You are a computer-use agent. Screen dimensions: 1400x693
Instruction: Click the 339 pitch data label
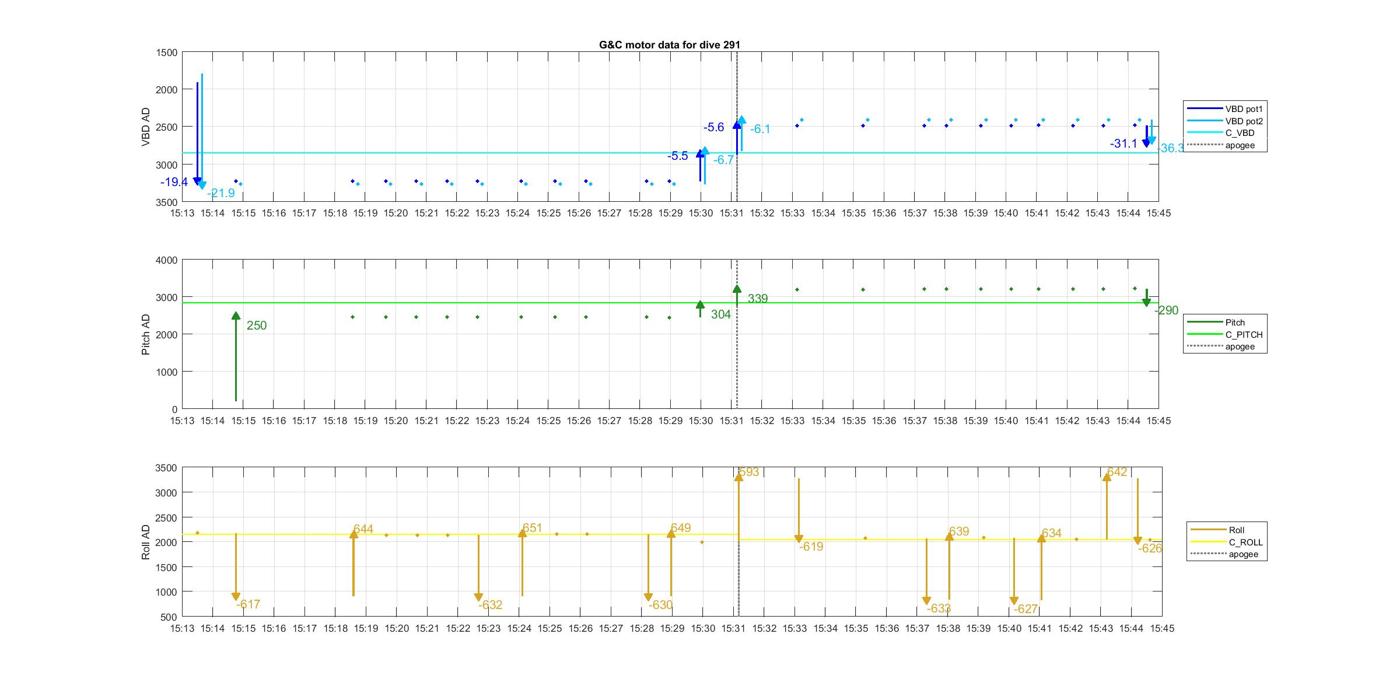tap(758, 299)
